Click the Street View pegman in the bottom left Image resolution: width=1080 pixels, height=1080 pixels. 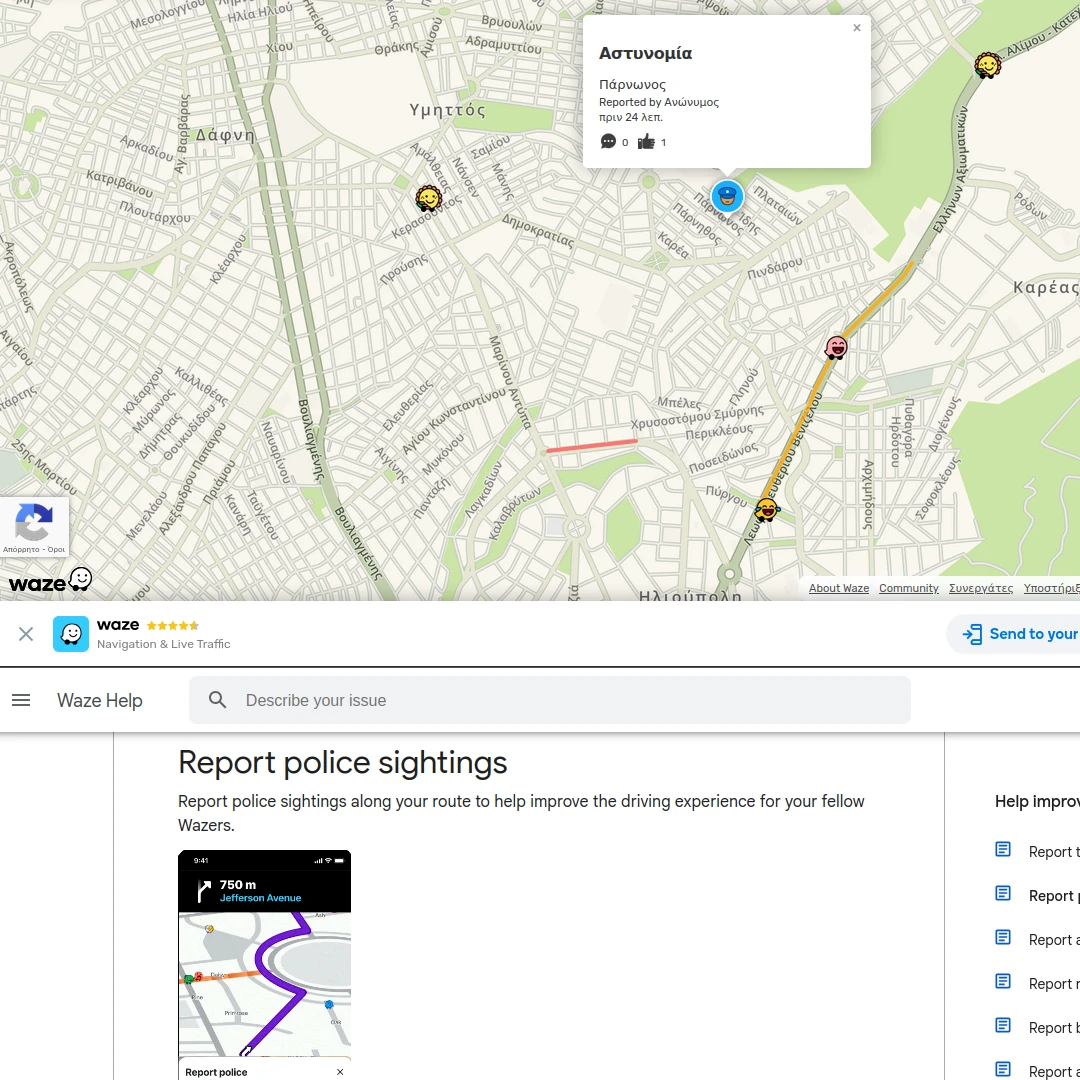click(34, 525)
